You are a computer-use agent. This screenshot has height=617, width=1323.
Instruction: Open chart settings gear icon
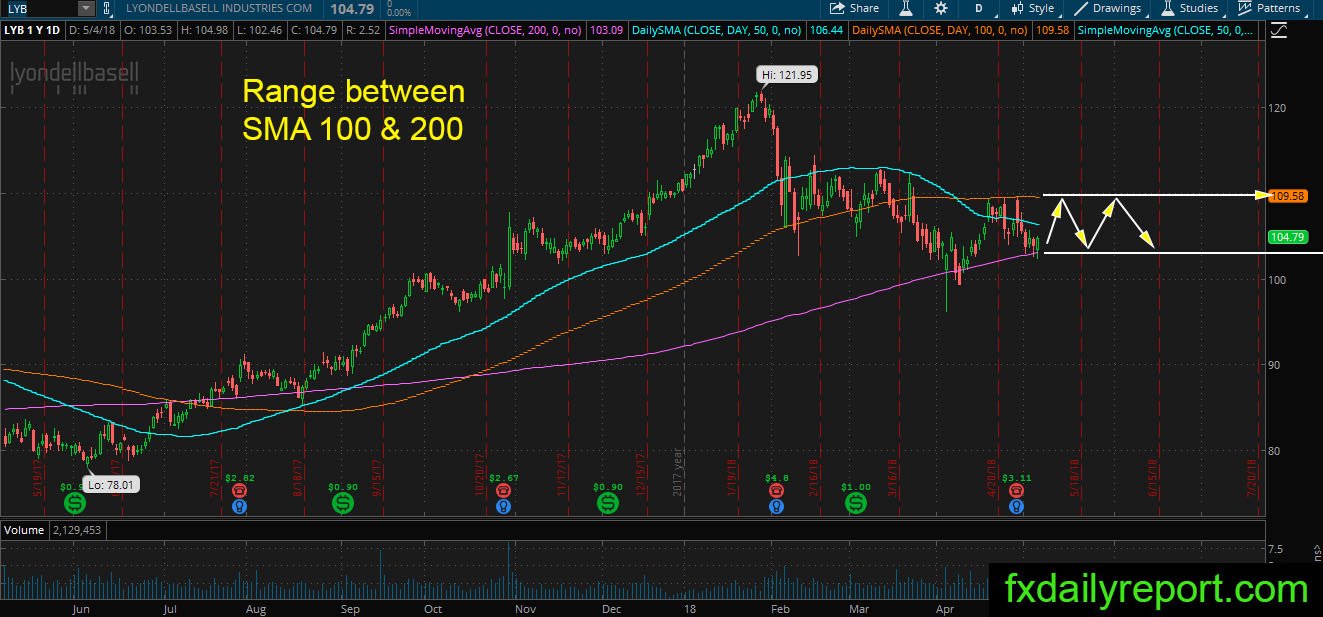coord(942,8)
